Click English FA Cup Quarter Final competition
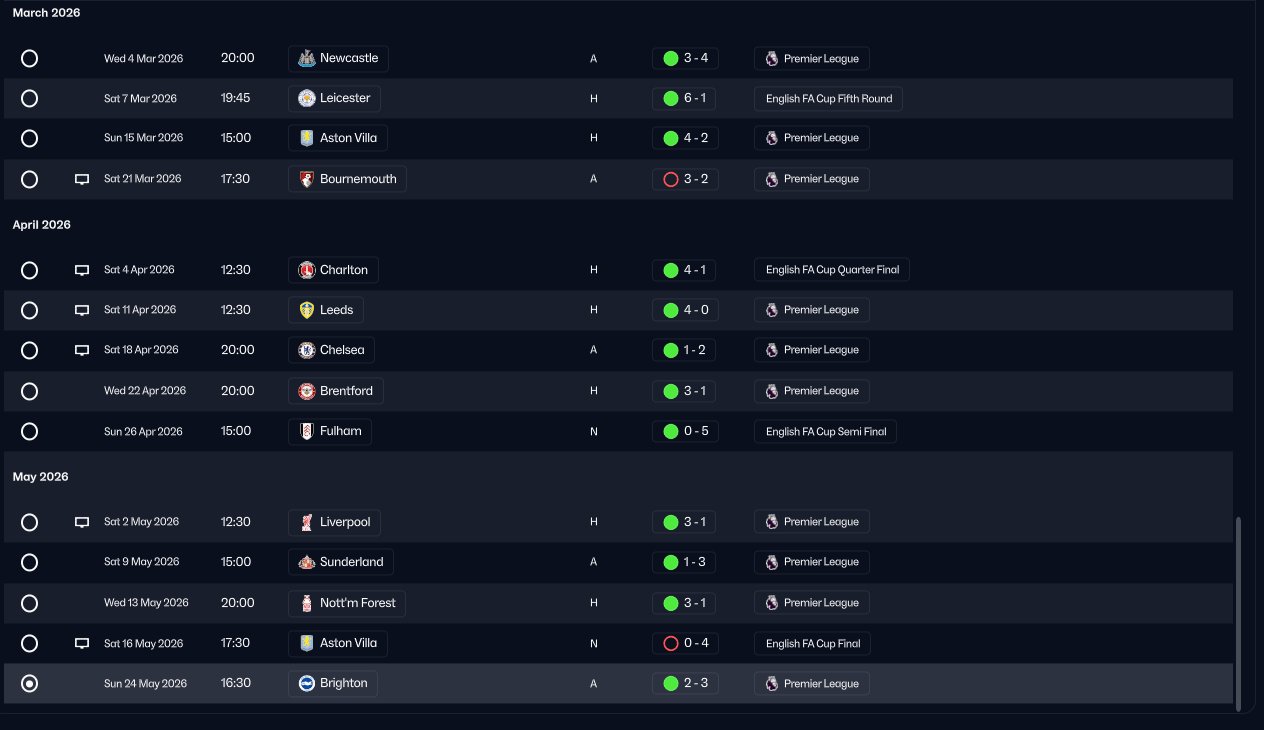 (x=832, y=270)
